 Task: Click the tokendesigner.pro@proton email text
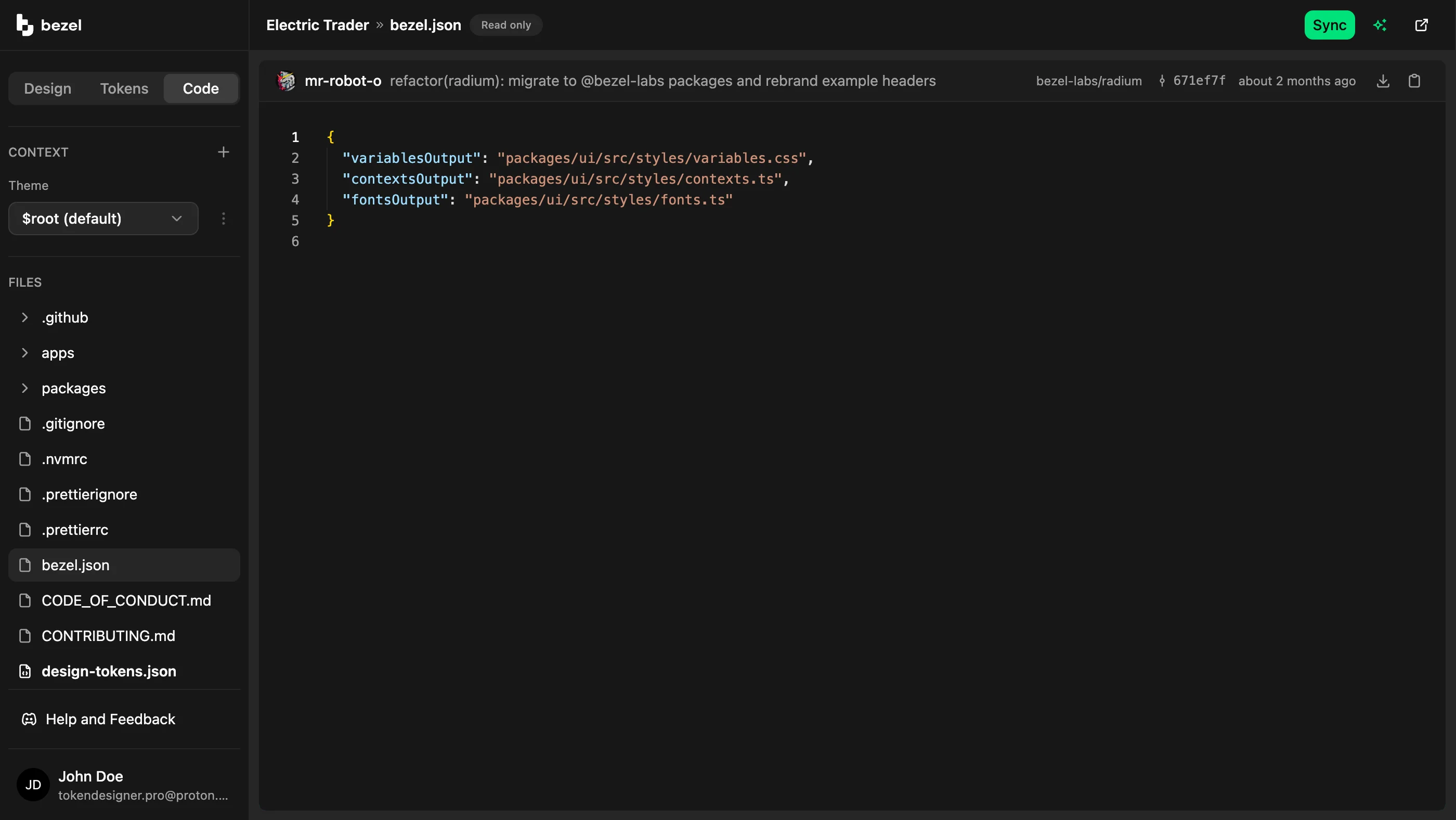pos(143,795)
